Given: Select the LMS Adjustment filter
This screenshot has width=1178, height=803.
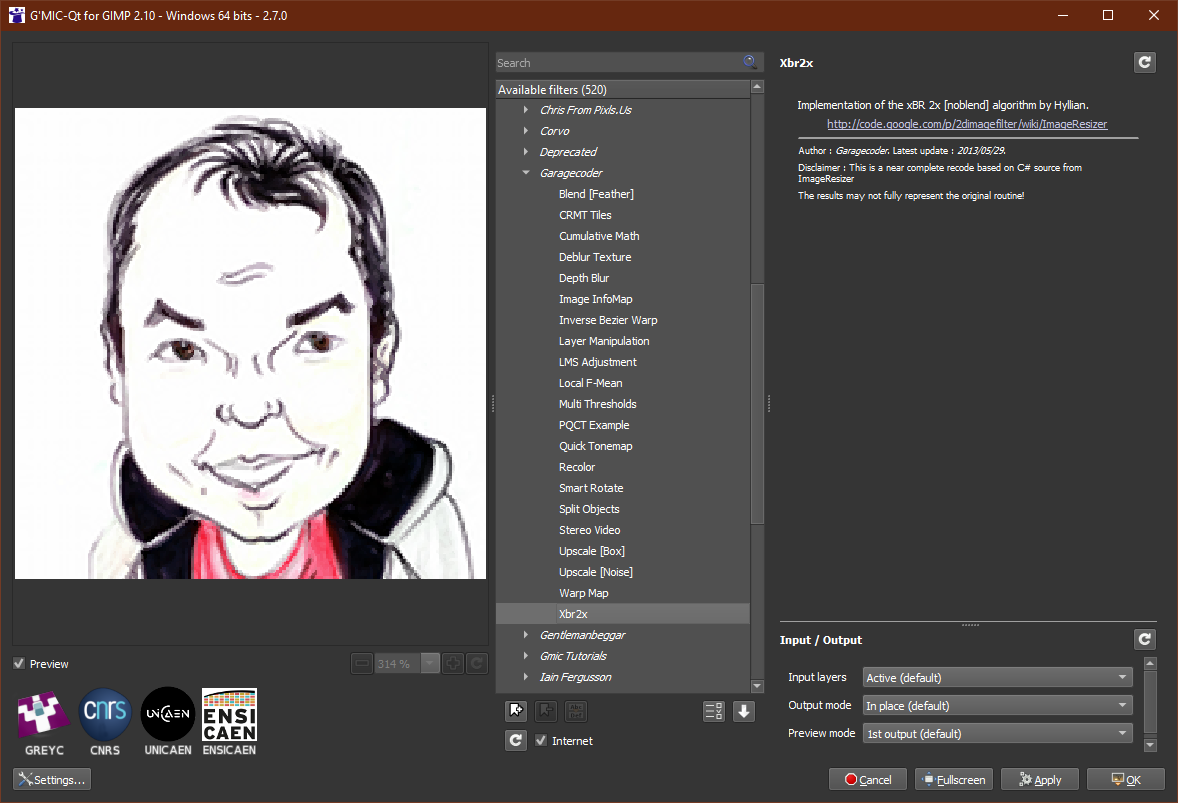Looking at the screenshot, I should tap(597, 362).
